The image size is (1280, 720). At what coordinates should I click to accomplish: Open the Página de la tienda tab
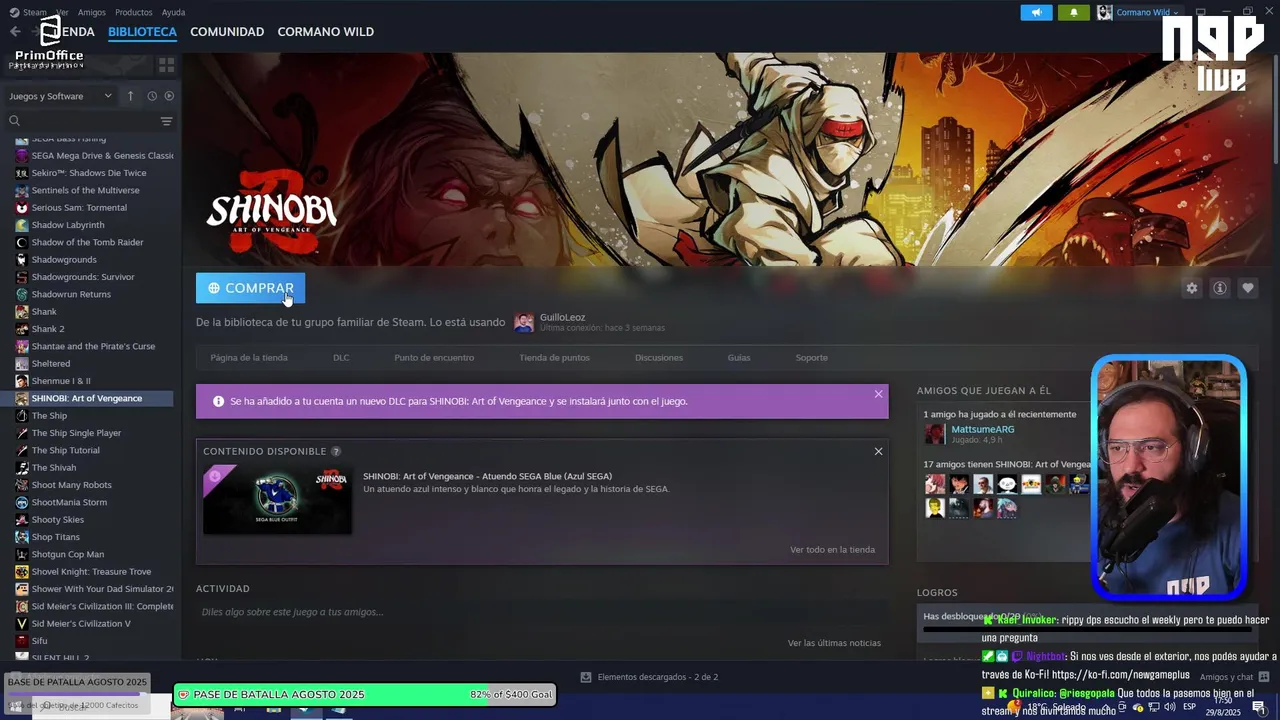pos(249,357)
